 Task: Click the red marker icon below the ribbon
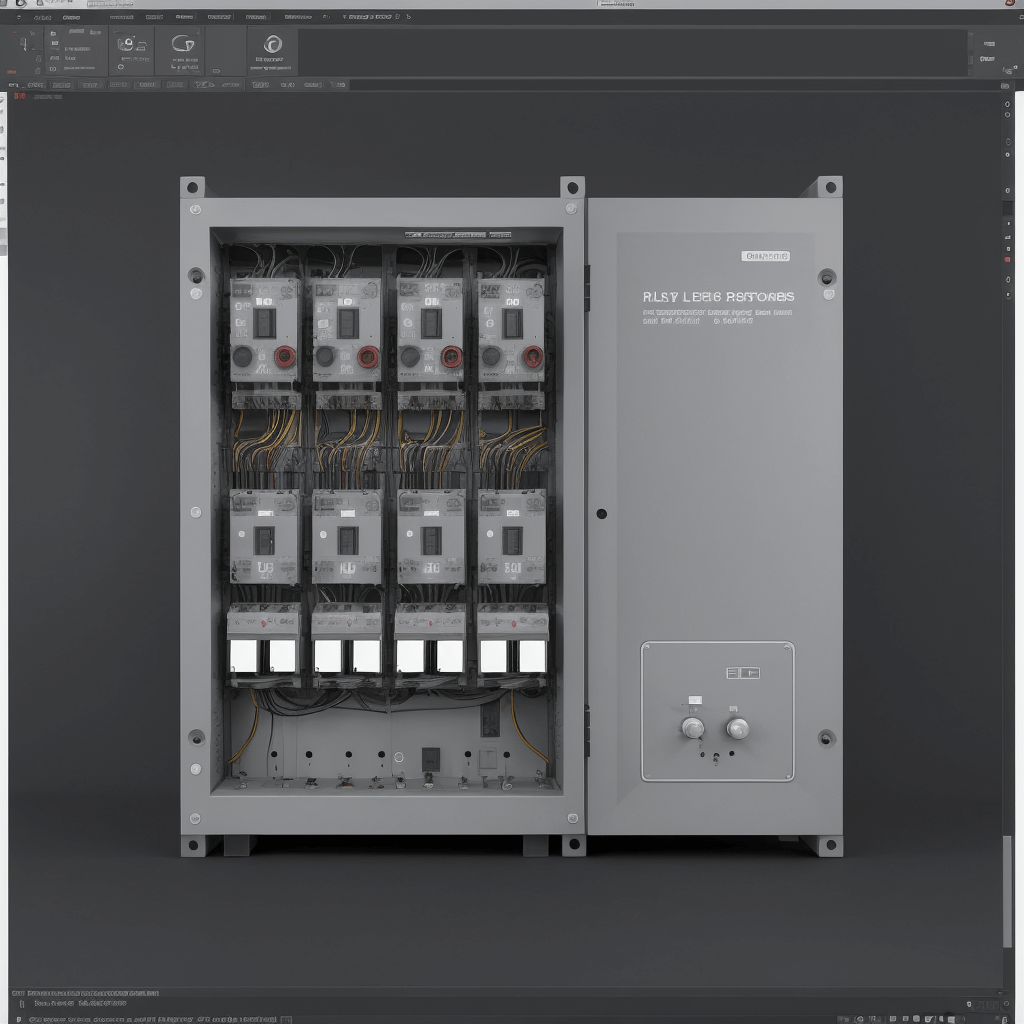pyautogui.click(x=18, y=96)
